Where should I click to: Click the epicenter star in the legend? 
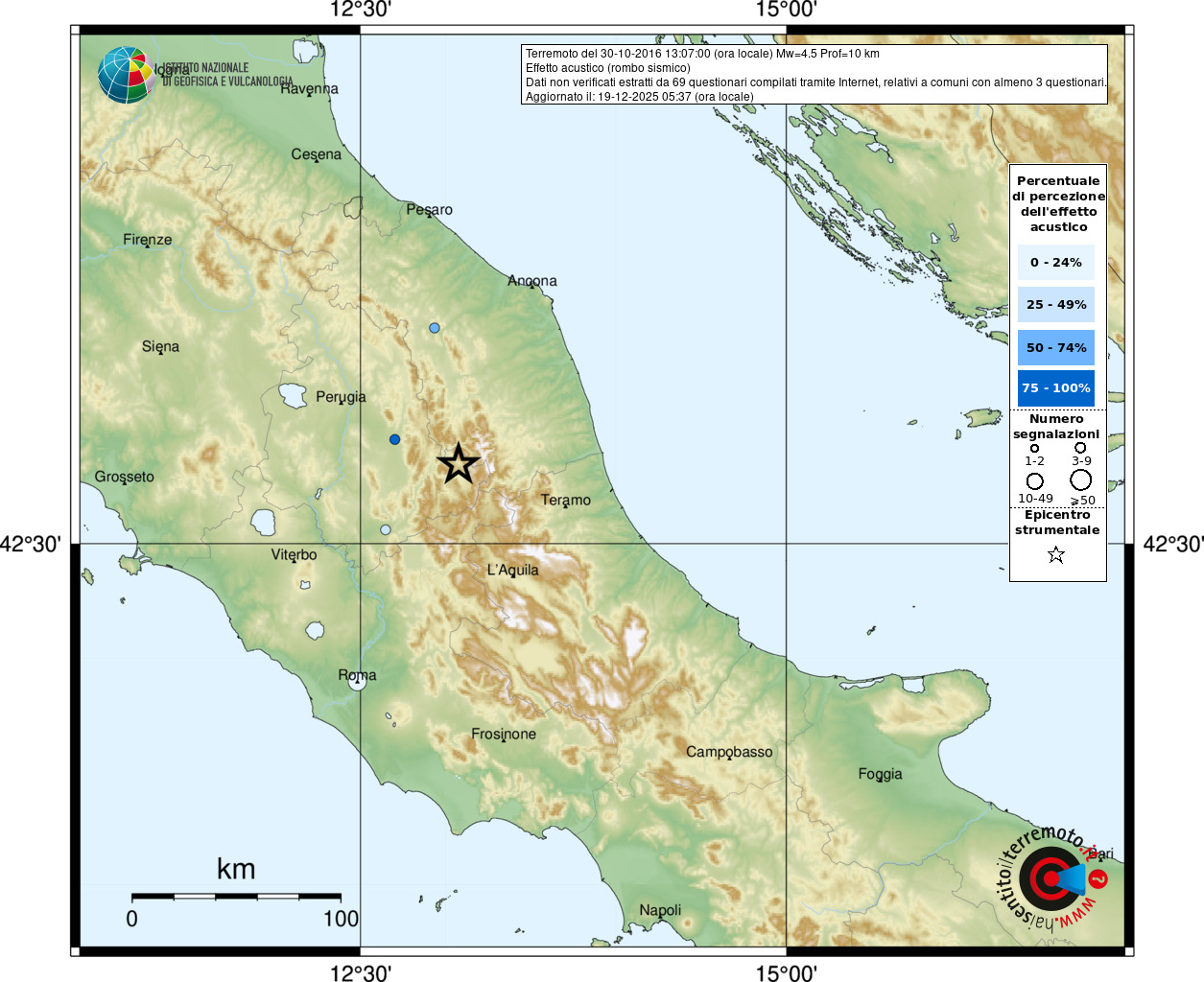coord(1056,554)
